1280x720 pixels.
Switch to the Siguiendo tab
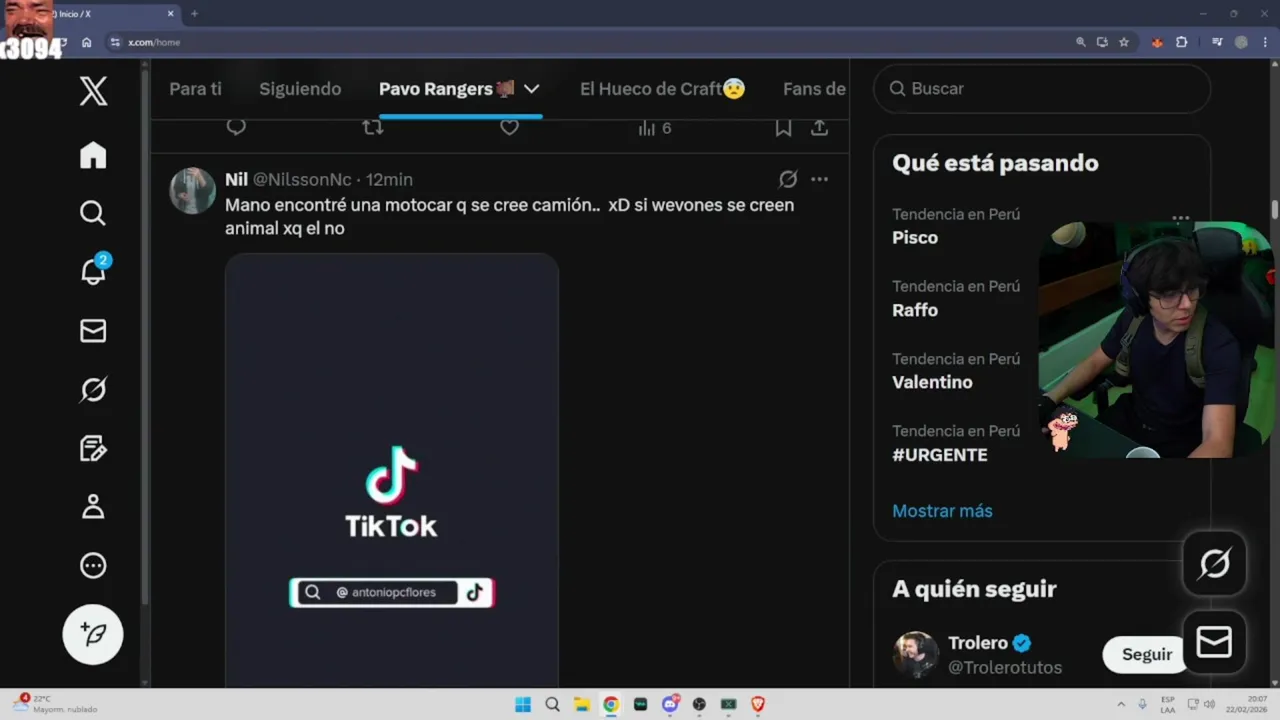coord(300,88)
